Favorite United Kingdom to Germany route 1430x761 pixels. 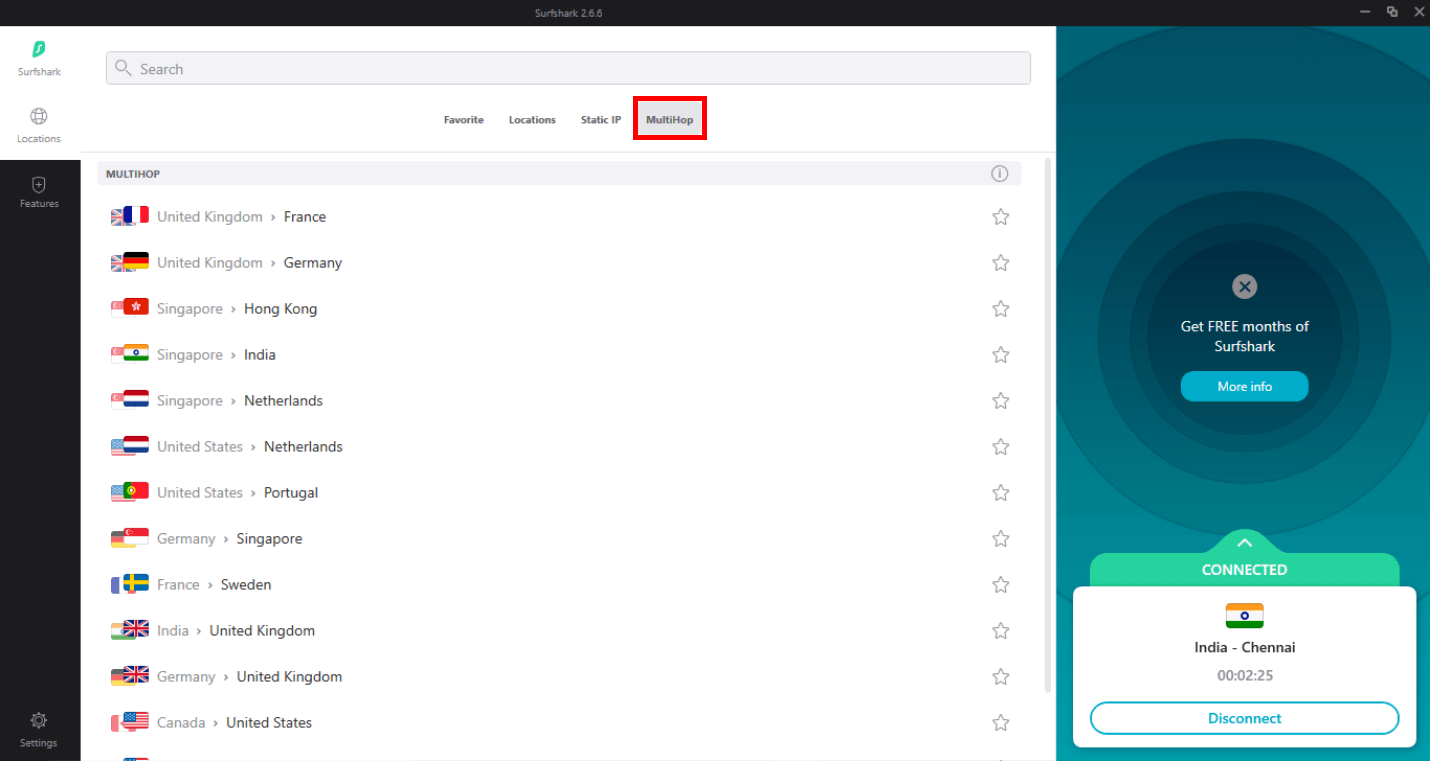click(1000, 263)
